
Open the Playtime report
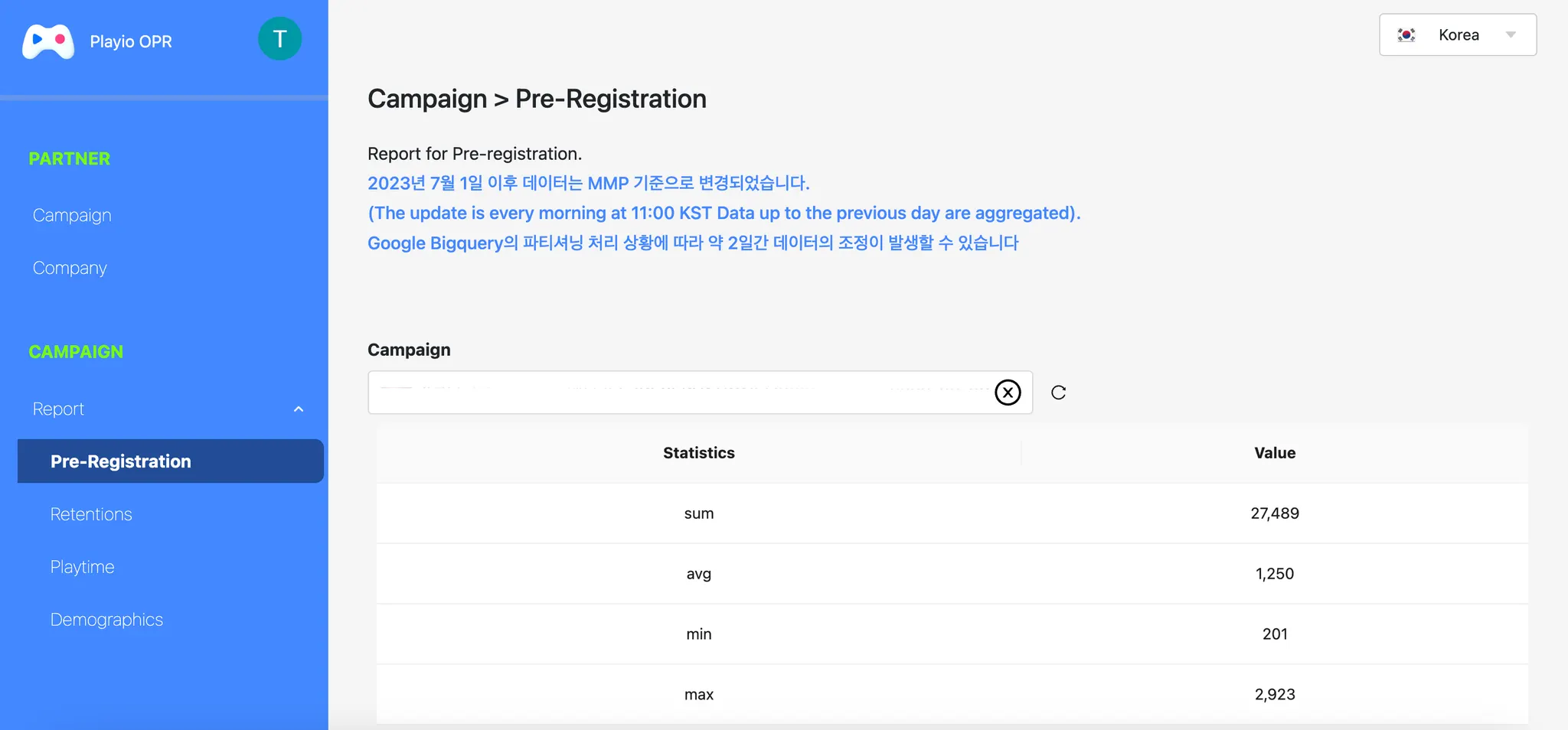(x=82, y=567)
